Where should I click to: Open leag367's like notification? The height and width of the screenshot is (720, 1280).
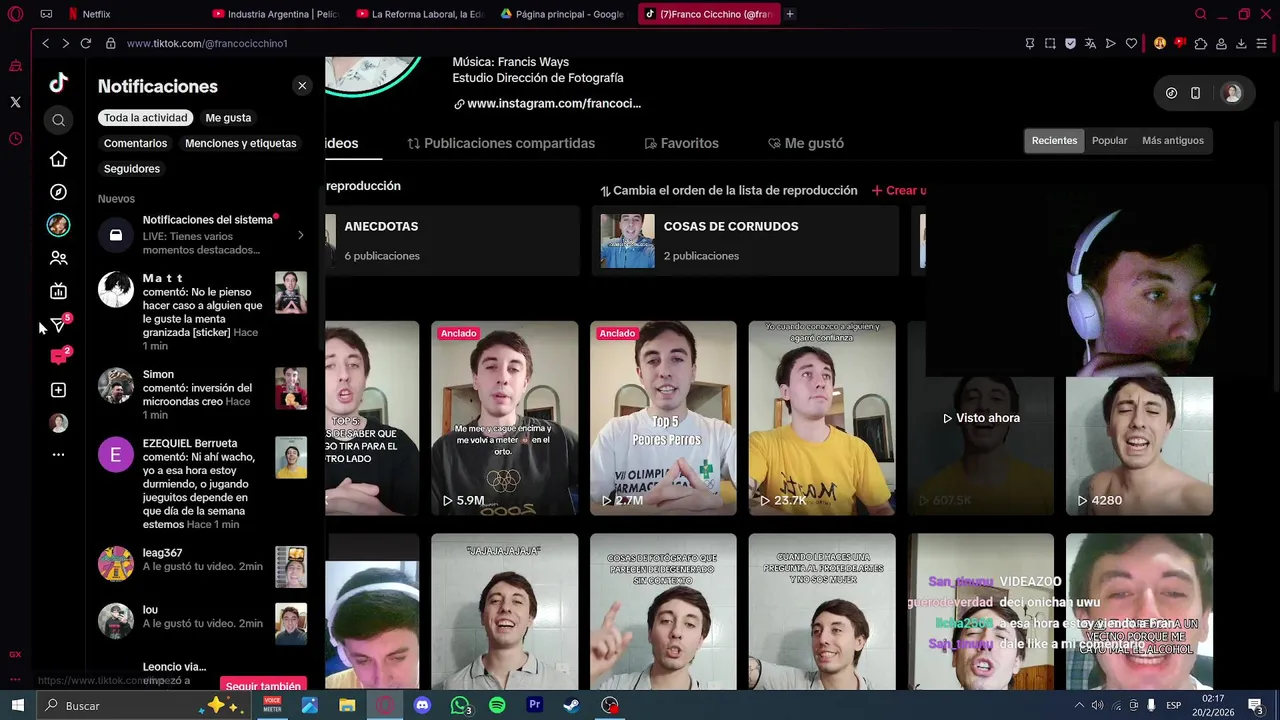coord(202,565)
